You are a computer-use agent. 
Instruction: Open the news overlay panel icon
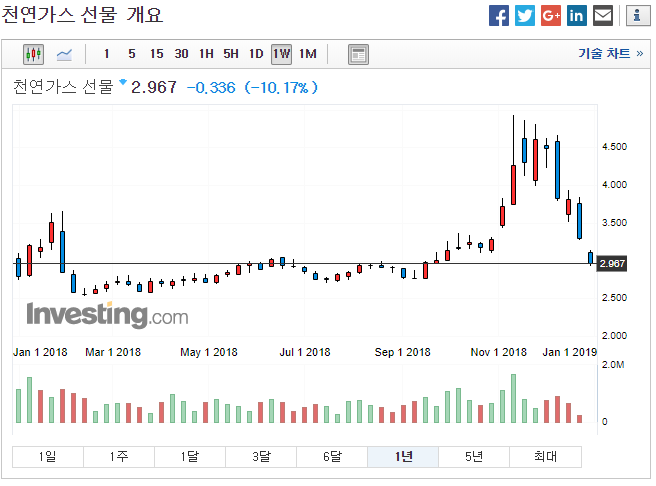[358, 54]
